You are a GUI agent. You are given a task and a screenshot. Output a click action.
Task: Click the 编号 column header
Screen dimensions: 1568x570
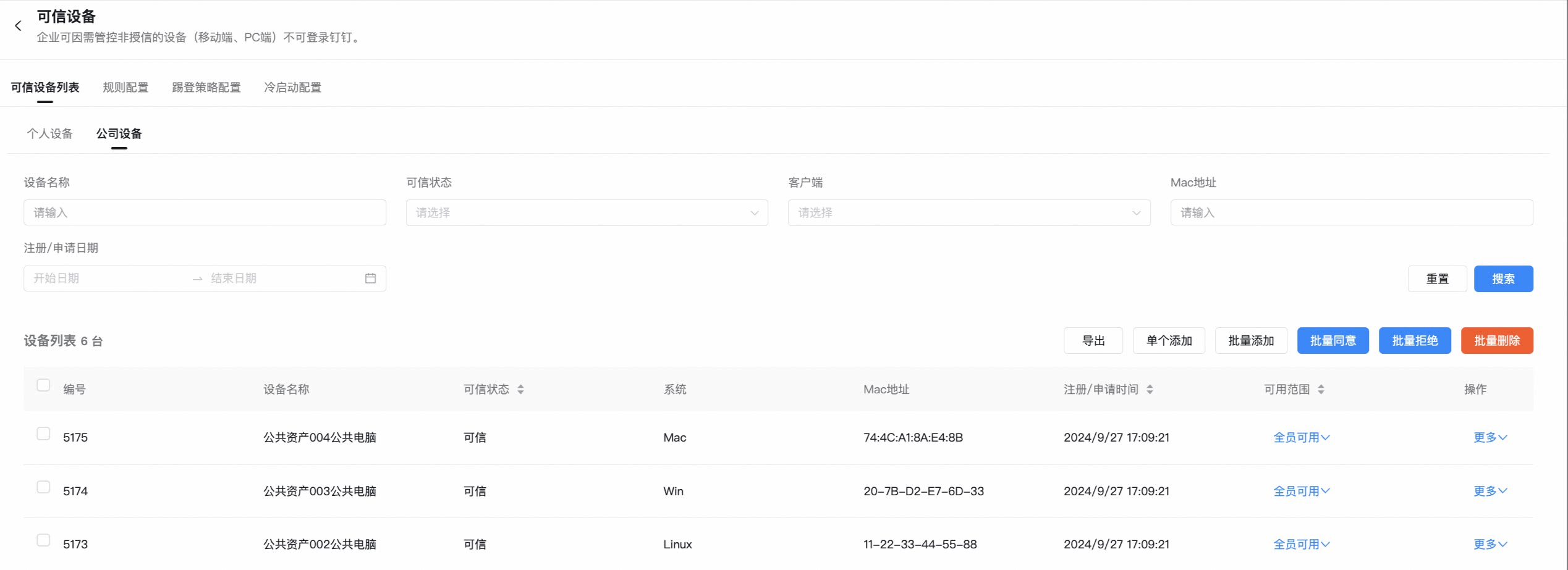click(x=74, y=389)
